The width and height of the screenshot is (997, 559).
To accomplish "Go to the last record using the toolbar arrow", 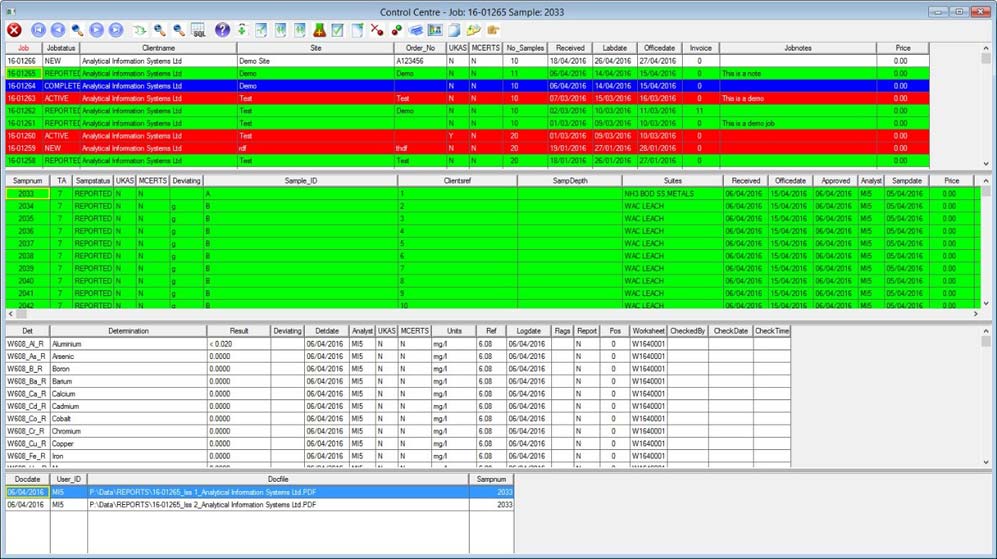I will tap(116, 30).
